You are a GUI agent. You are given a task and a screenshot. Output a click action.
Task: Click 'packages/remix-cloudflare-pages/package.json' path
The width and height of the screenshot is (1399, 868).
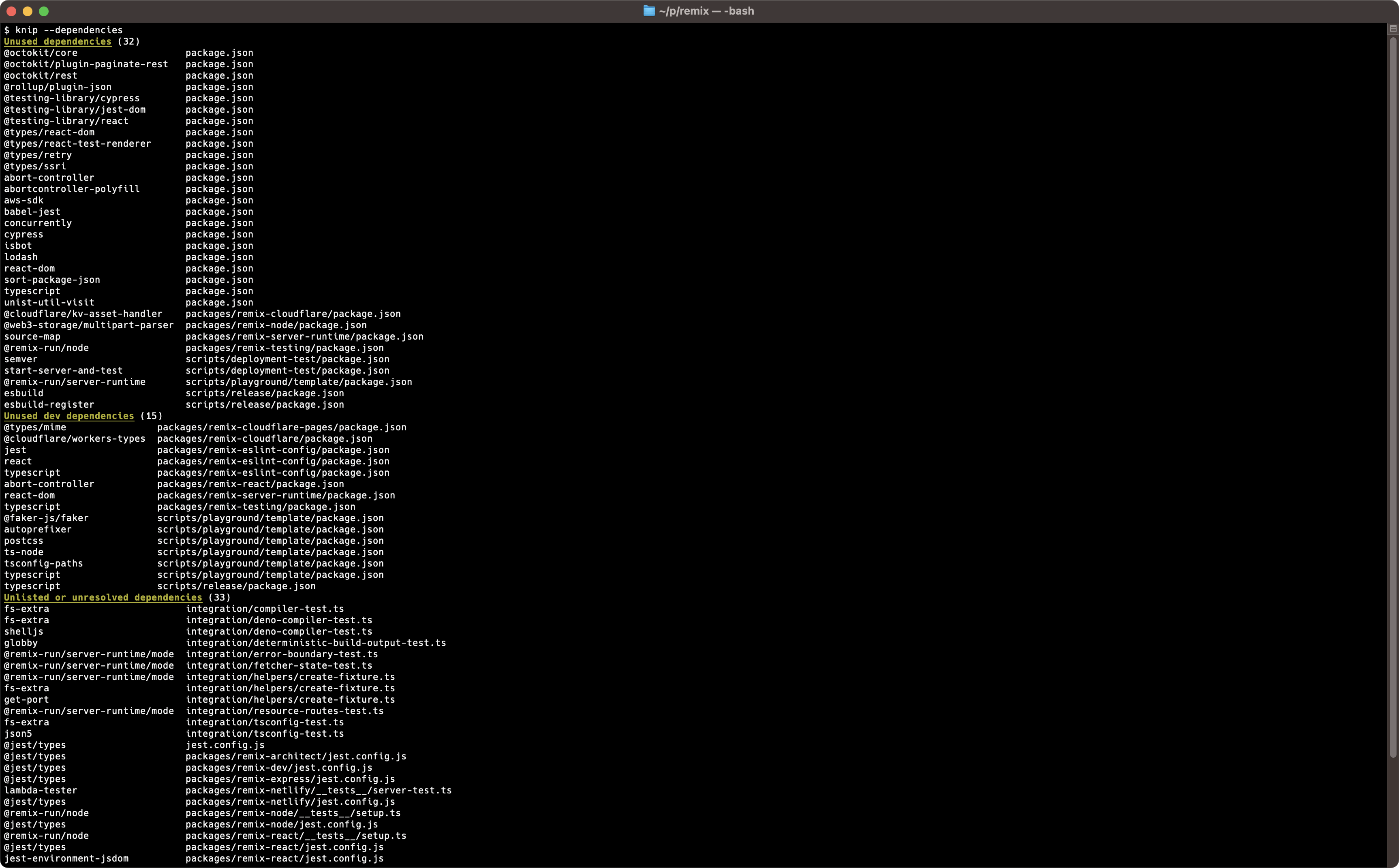point(282,427)
